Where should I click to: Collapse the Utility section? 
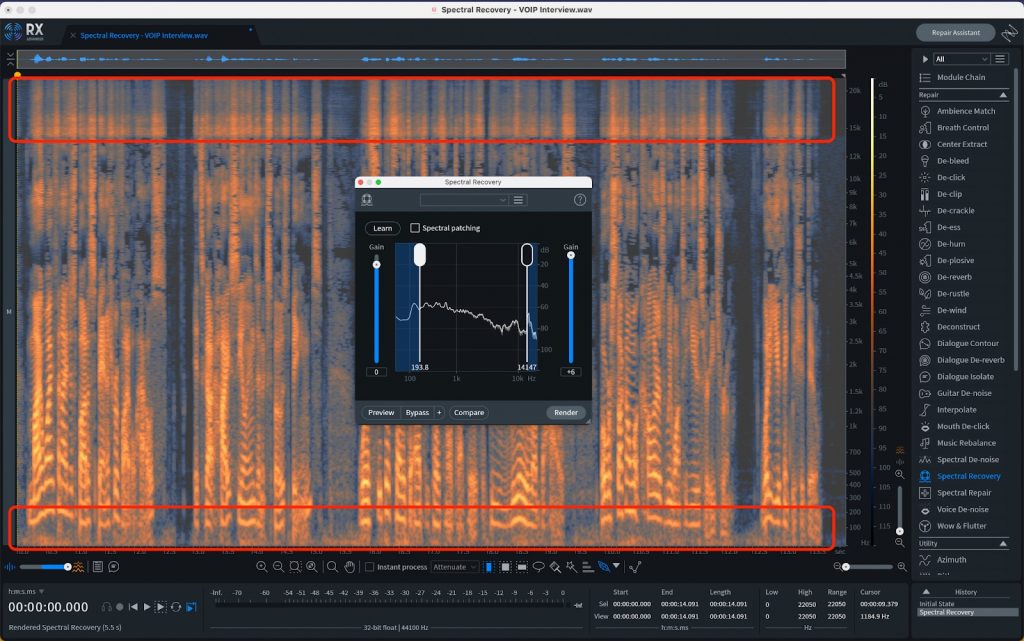tap(1003, 544)
